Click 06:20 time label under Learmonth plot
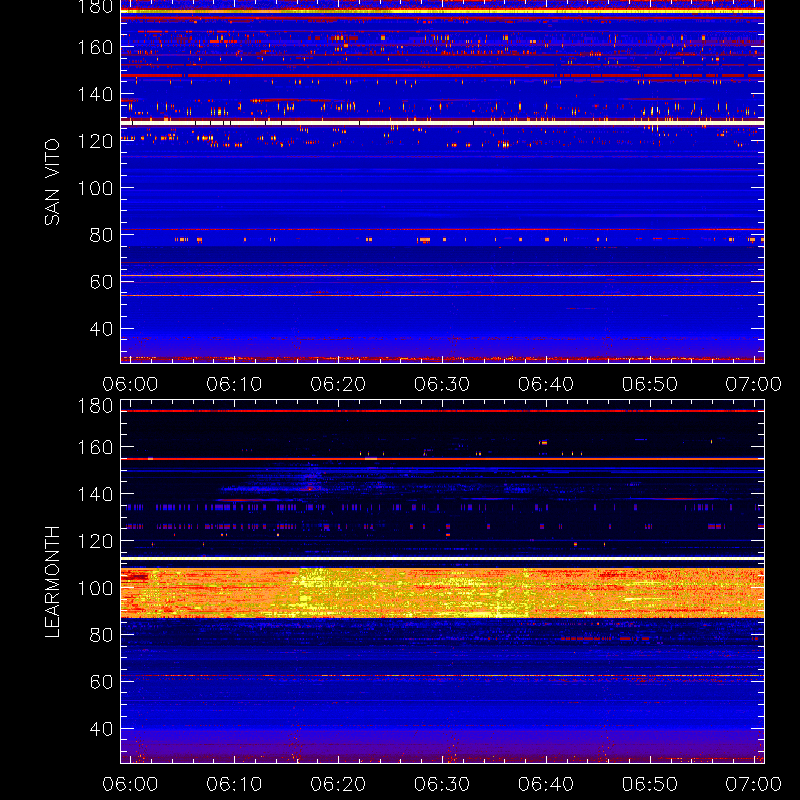Screen dimensions: 800x800 338,784
